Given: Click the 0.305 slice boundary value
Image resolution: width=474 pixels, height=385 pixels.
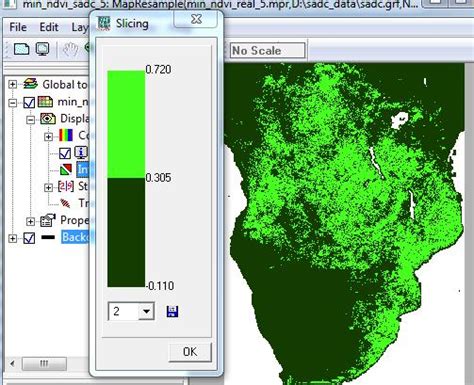Looking at the screenshot, I should point(159,178).
